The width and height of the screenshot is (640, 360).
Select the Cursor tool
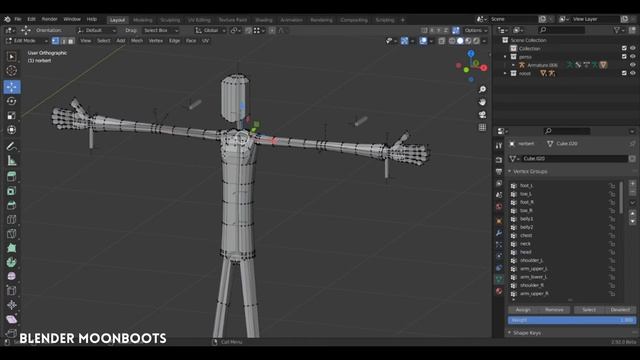(11, 71)
